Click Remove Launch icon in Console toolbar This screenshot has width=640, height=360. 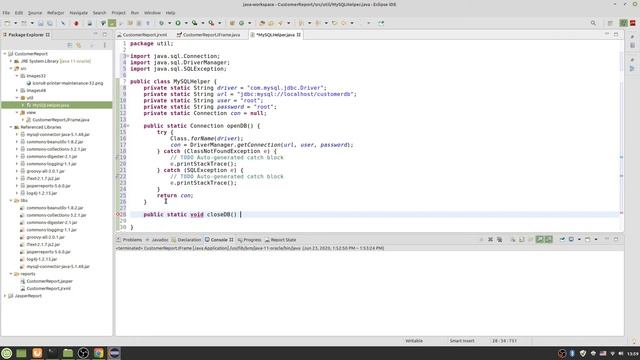[490, 240]
